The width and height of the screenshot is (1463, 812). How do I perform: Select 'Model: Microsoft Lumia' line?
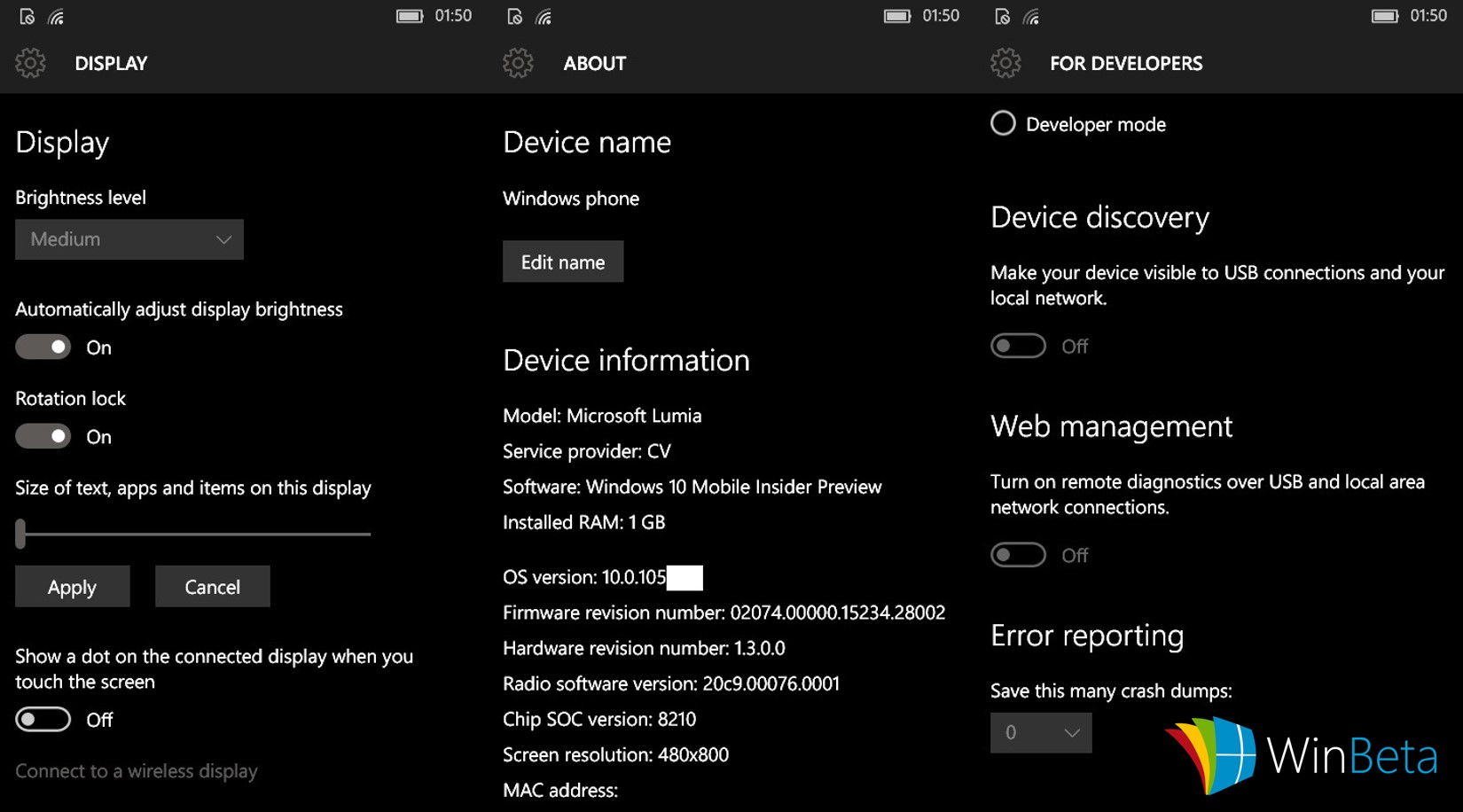point(602,416)
